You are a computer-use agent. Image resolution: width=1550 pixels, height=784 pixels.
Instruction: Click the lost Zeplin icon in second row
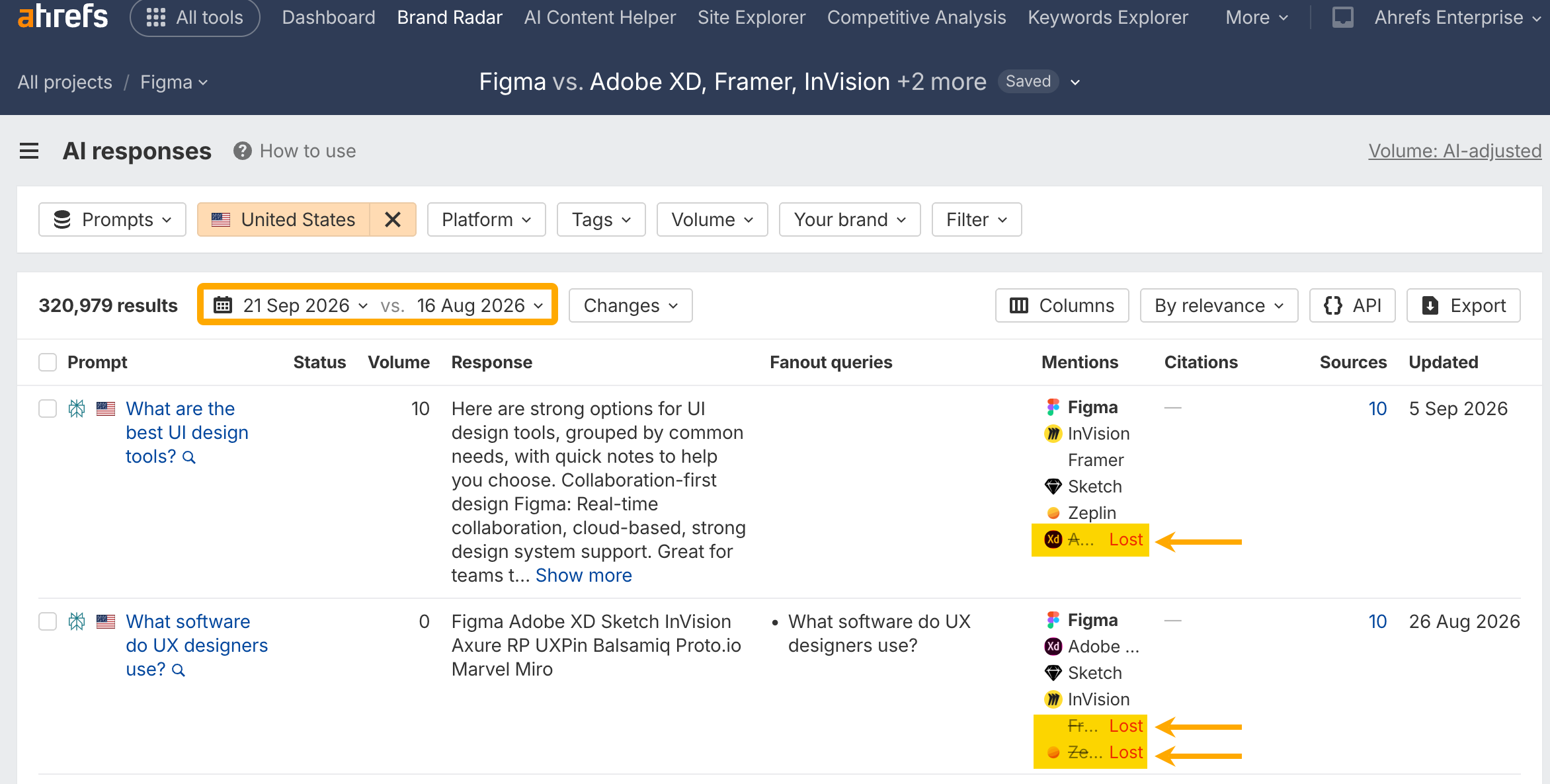coord(1053,752)
